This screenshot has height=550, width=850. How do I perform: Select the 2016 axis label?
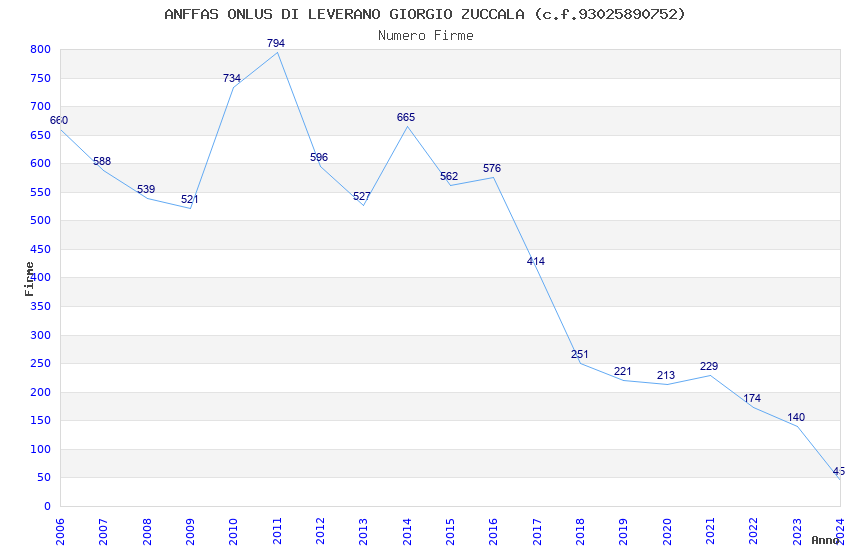pos(493,531)
